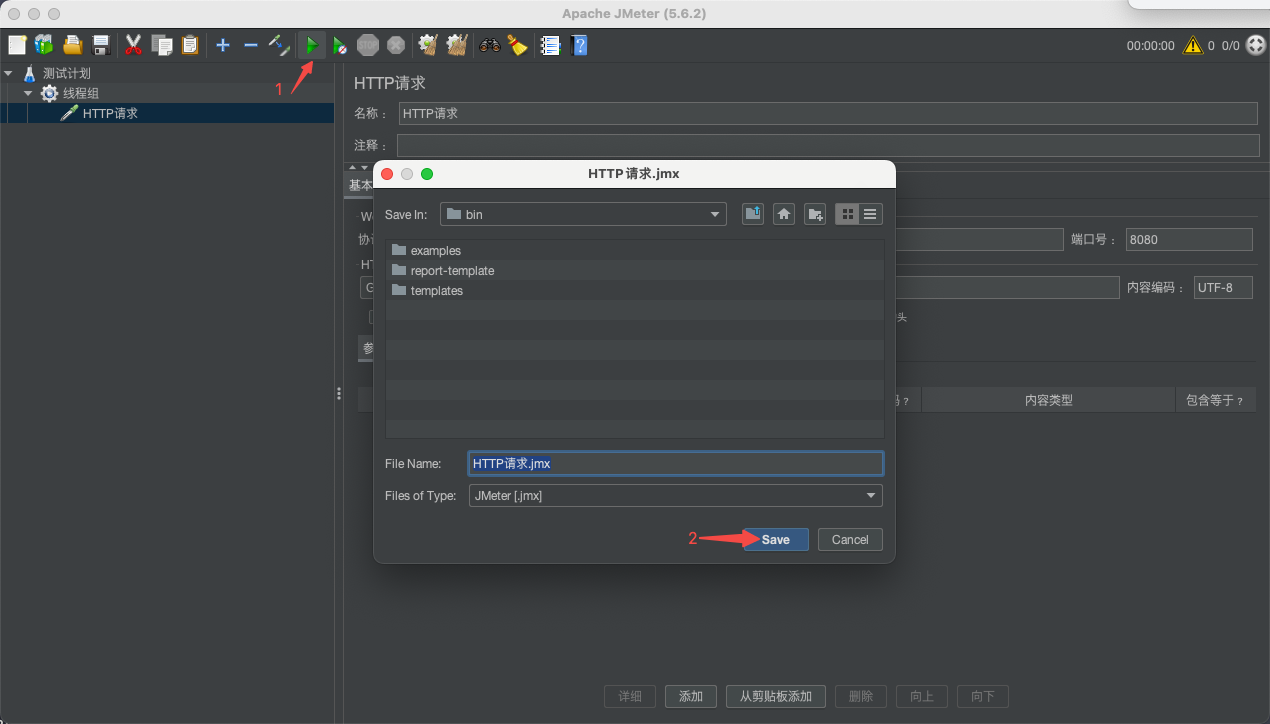Open the Templates icon in toolbar
The height and width of the screenshot is (724, 1270).
(x=44, y=45)
